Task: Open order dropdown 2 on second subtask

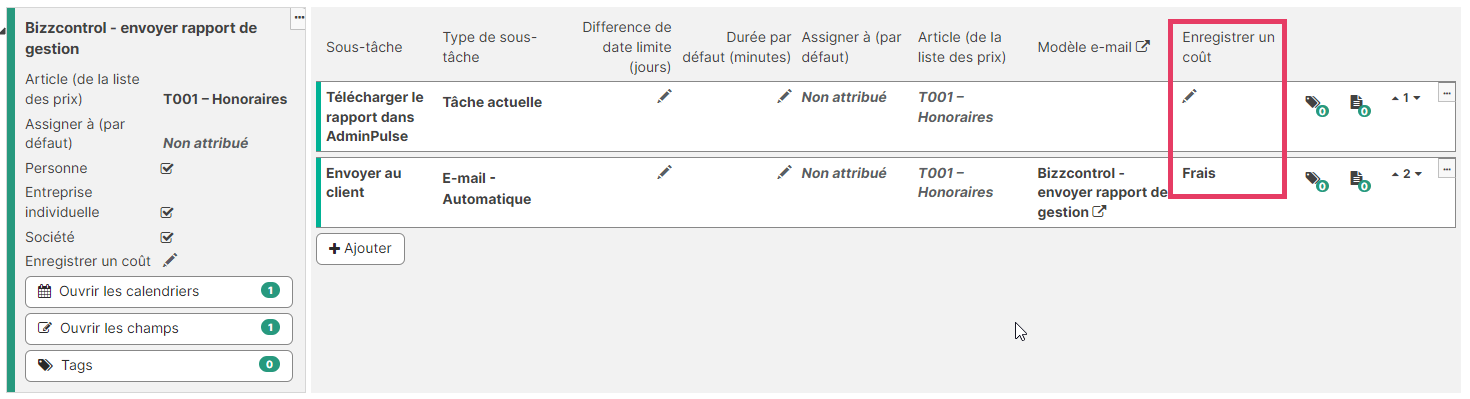Action: click(x=1405, y=174)
